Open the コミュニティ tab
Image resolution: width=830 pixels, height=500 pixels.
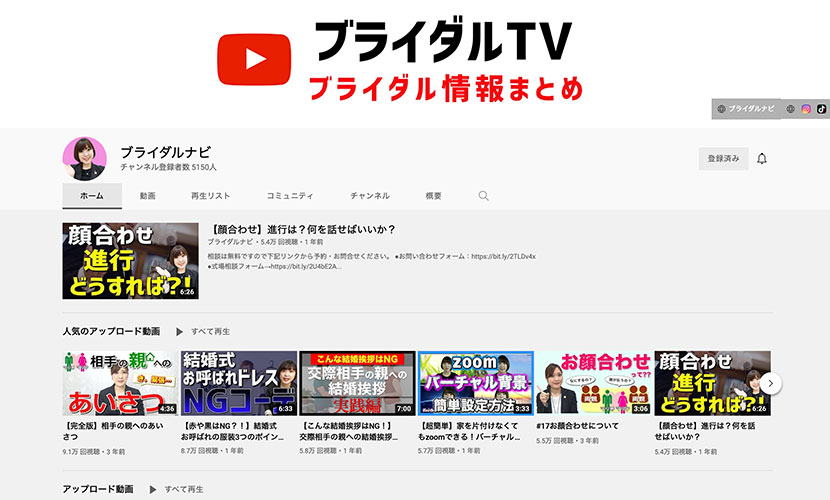pyautogui.click(x=290, y=196)
